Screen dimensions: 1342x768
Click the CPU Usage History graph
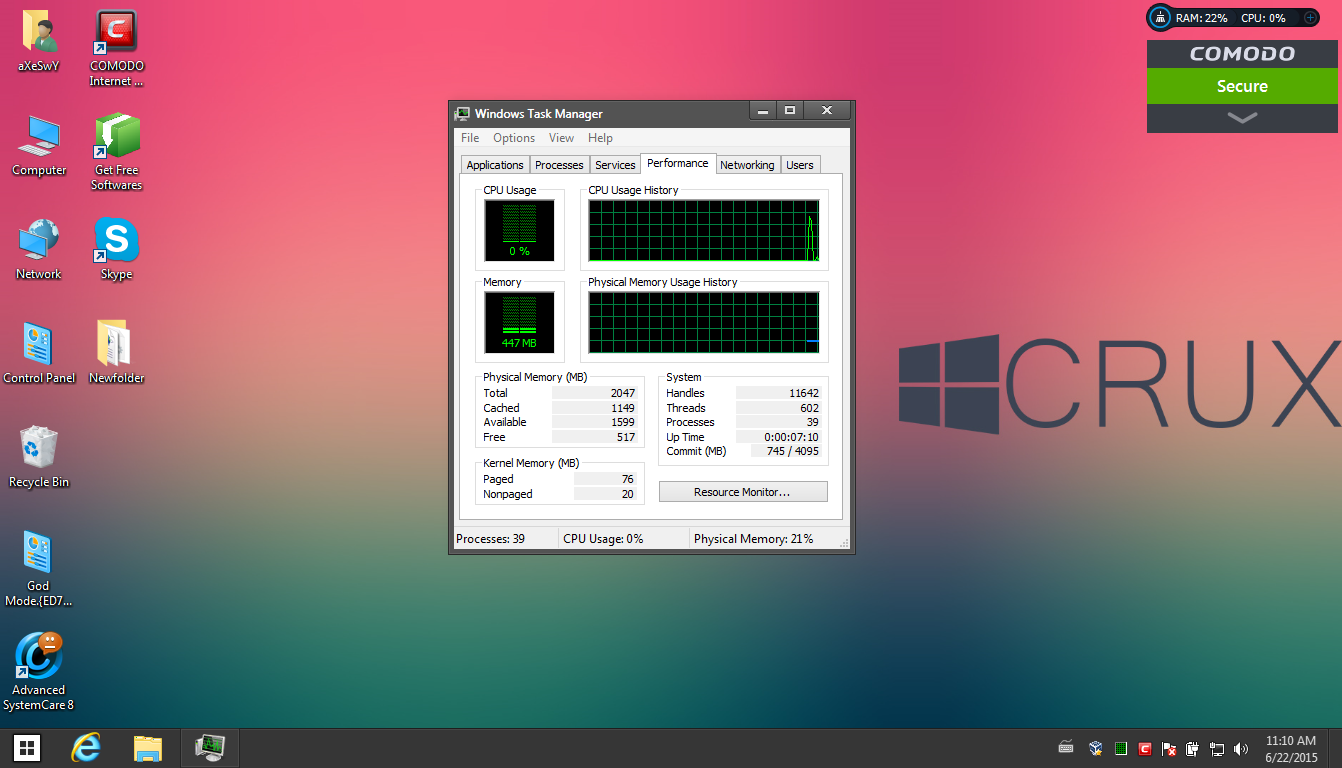[704, 231]
